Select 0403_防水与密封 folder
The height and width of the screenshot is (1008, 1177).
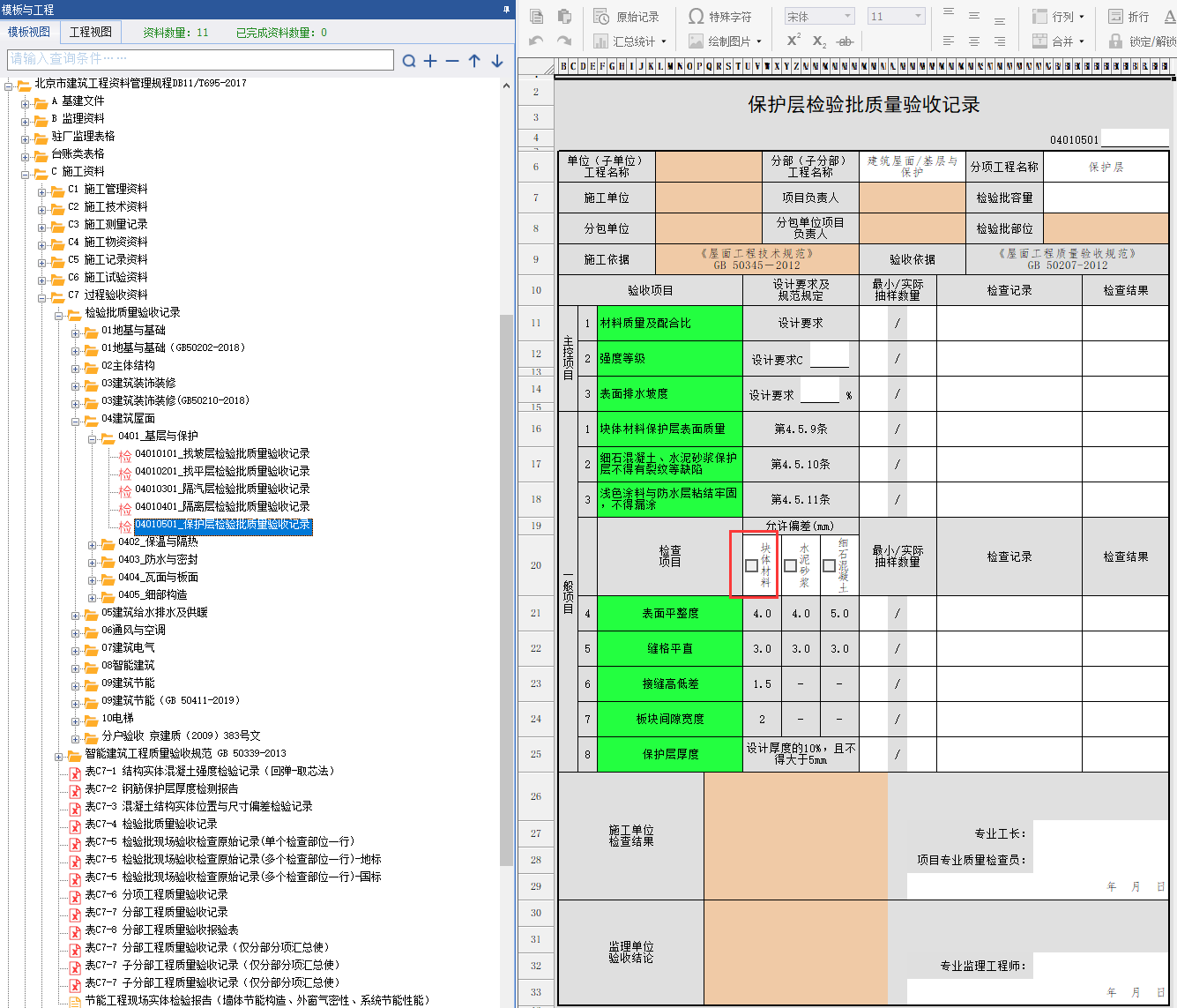pos(158,559)
